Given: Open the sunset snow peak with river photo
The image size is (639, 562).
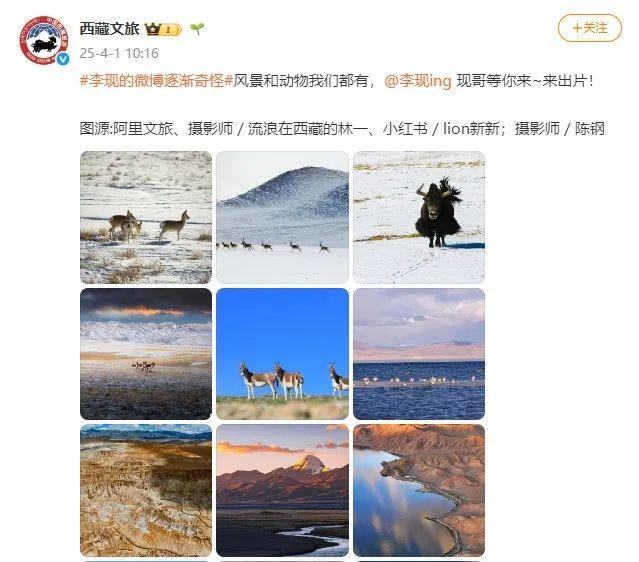Looking at the screenshot, I should [282, 490].
